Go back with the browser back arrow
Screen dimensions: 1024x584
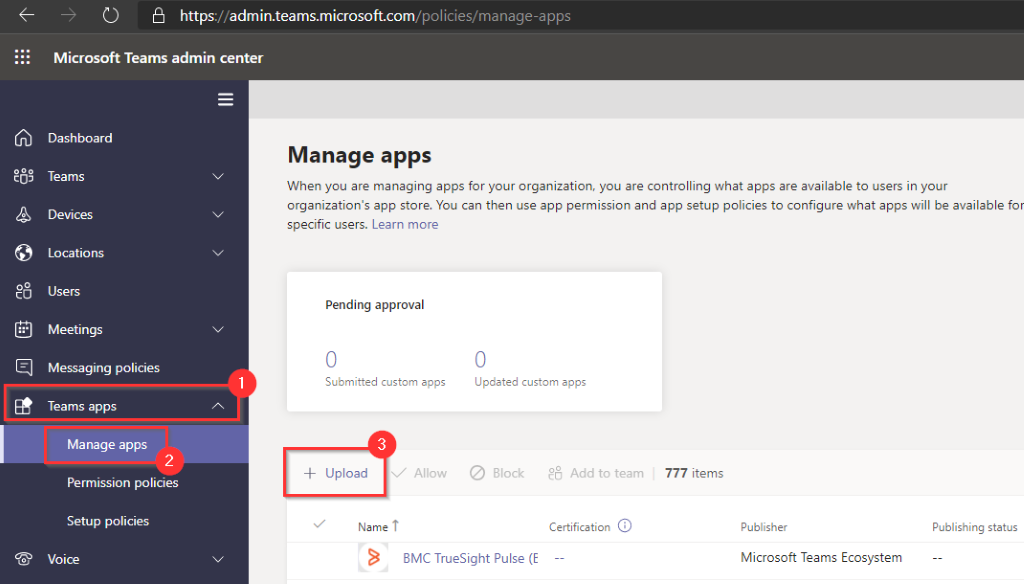click(x=26, y=15)
